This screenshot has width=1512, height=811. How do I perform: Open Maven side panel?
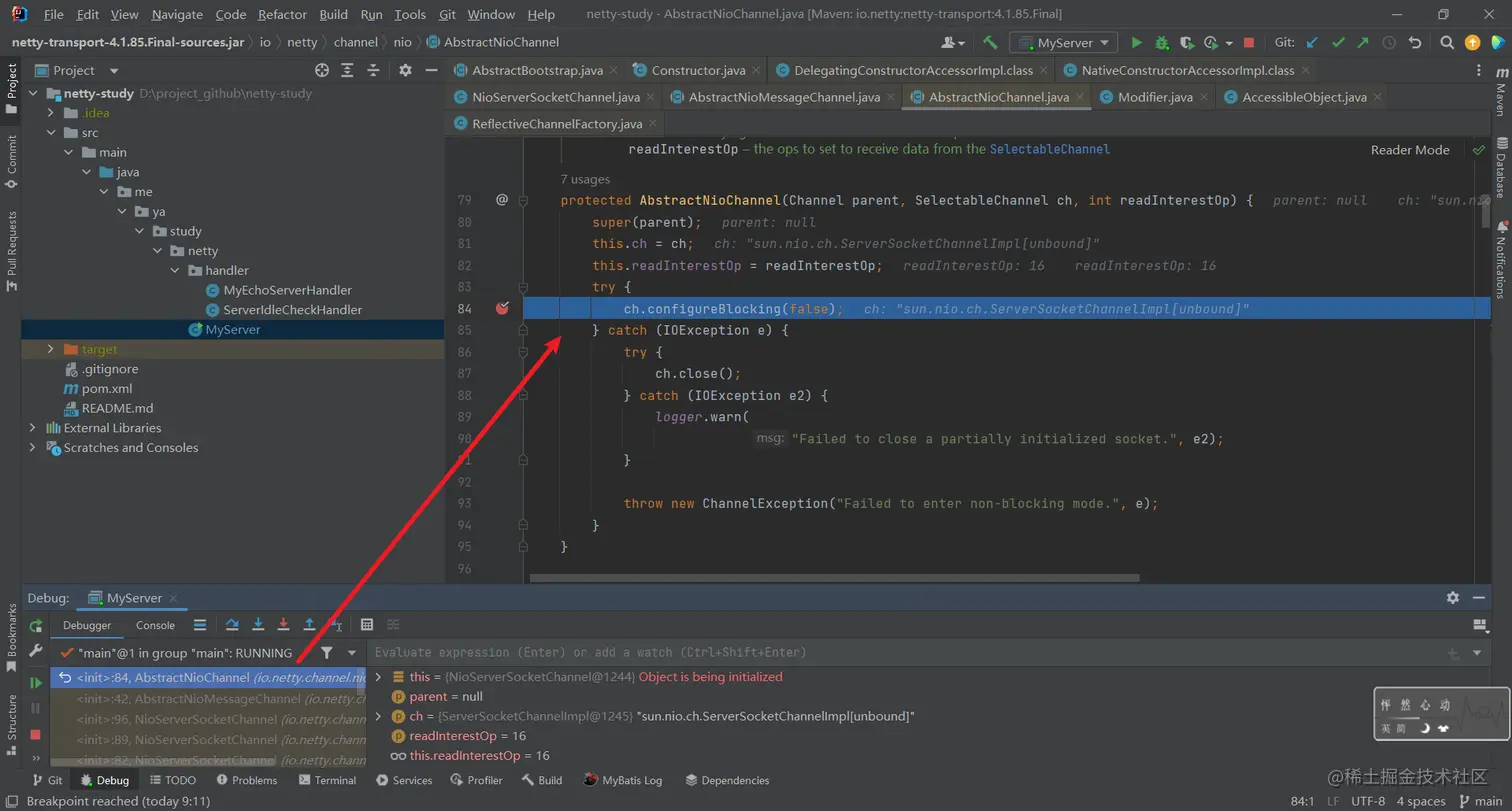(x=1501, y=92)
